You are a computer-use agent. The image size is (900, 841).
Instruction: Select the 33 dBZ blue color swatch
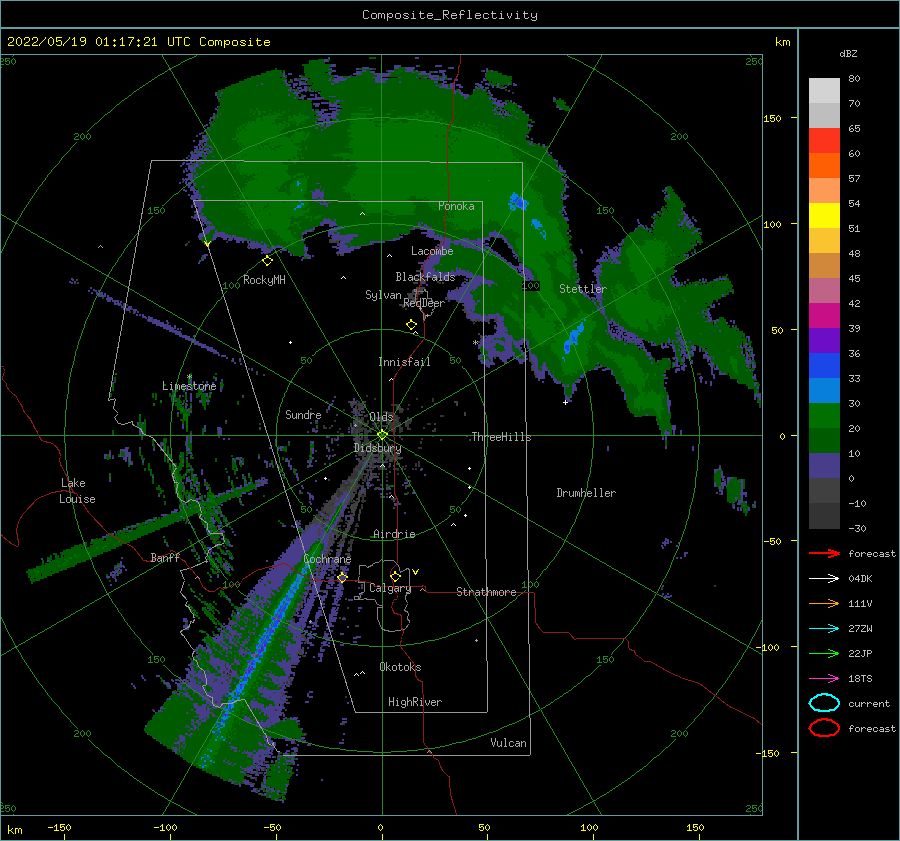(x=824, y=365)
